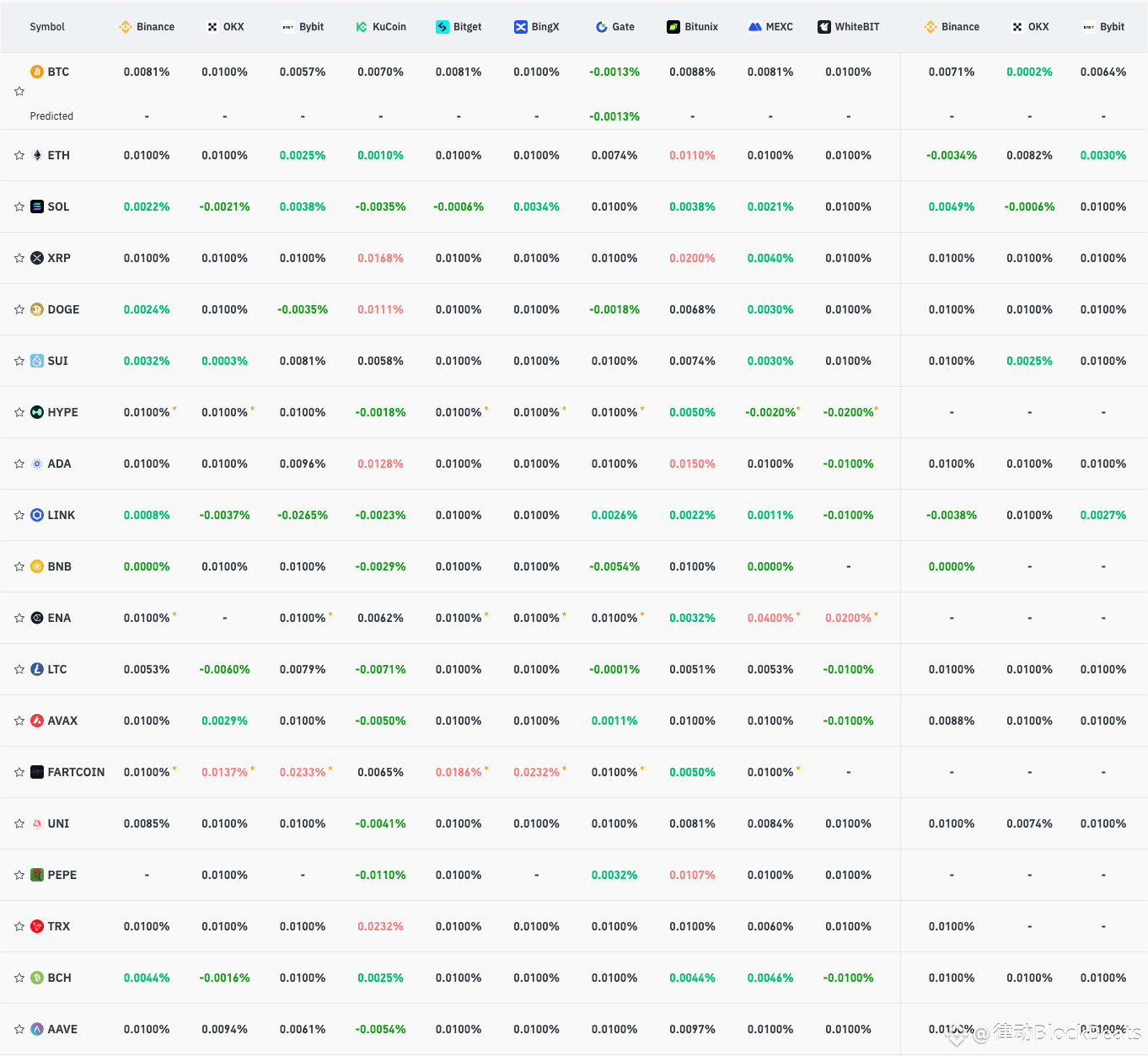The height and width of the screenshot is (1056, 1148).
Task: Toggle favorite star for AAVE
Action: point(19,1029)
